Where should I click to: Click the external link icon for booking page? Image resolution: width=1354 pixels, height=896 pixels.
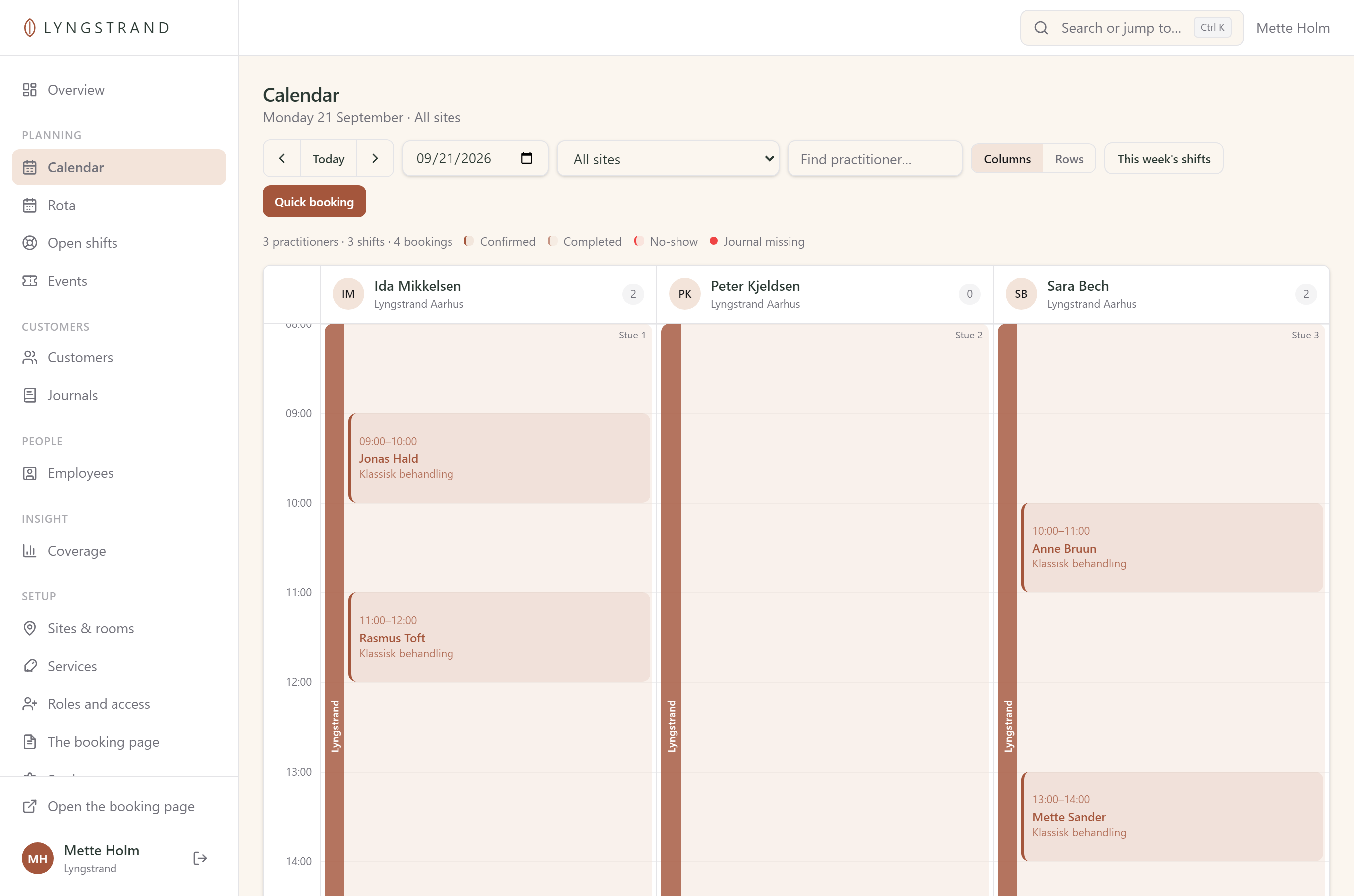pyautogui.click(x=30, y=806)
